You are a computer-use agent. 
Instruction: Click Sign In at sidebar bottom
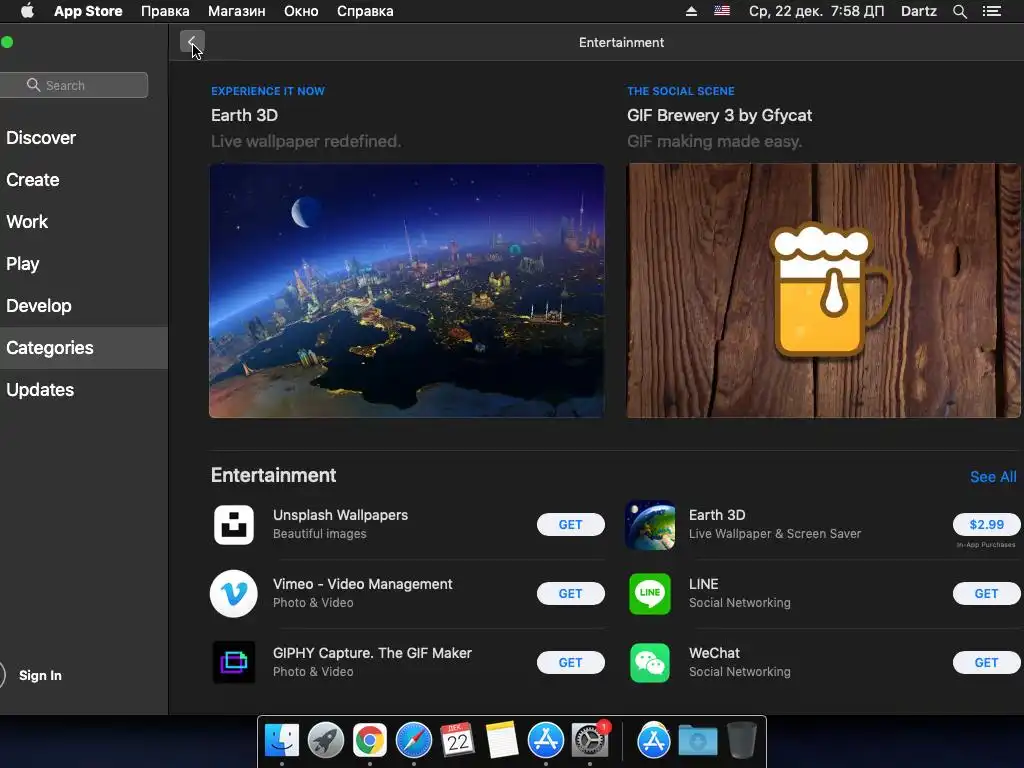(40, 675)
